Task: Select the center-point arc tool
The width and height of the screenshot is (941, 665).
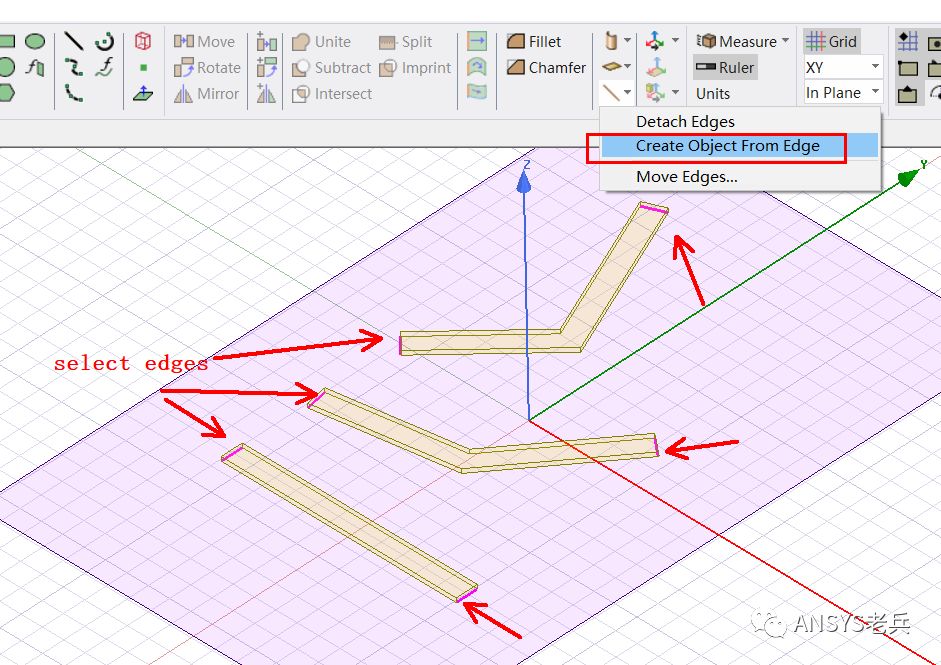Action: (105, 41)
